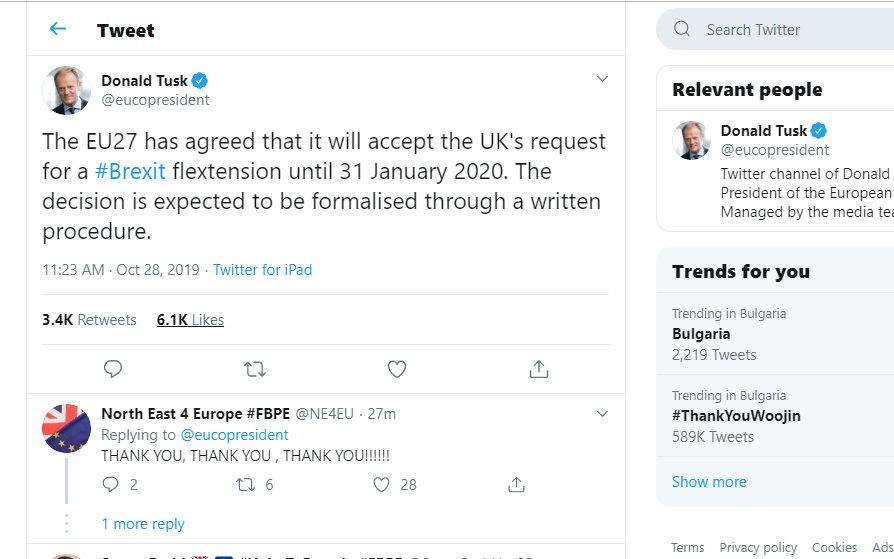Like the reply with 28 likes
Screen dimensions: 894x559
pos(381,484)
